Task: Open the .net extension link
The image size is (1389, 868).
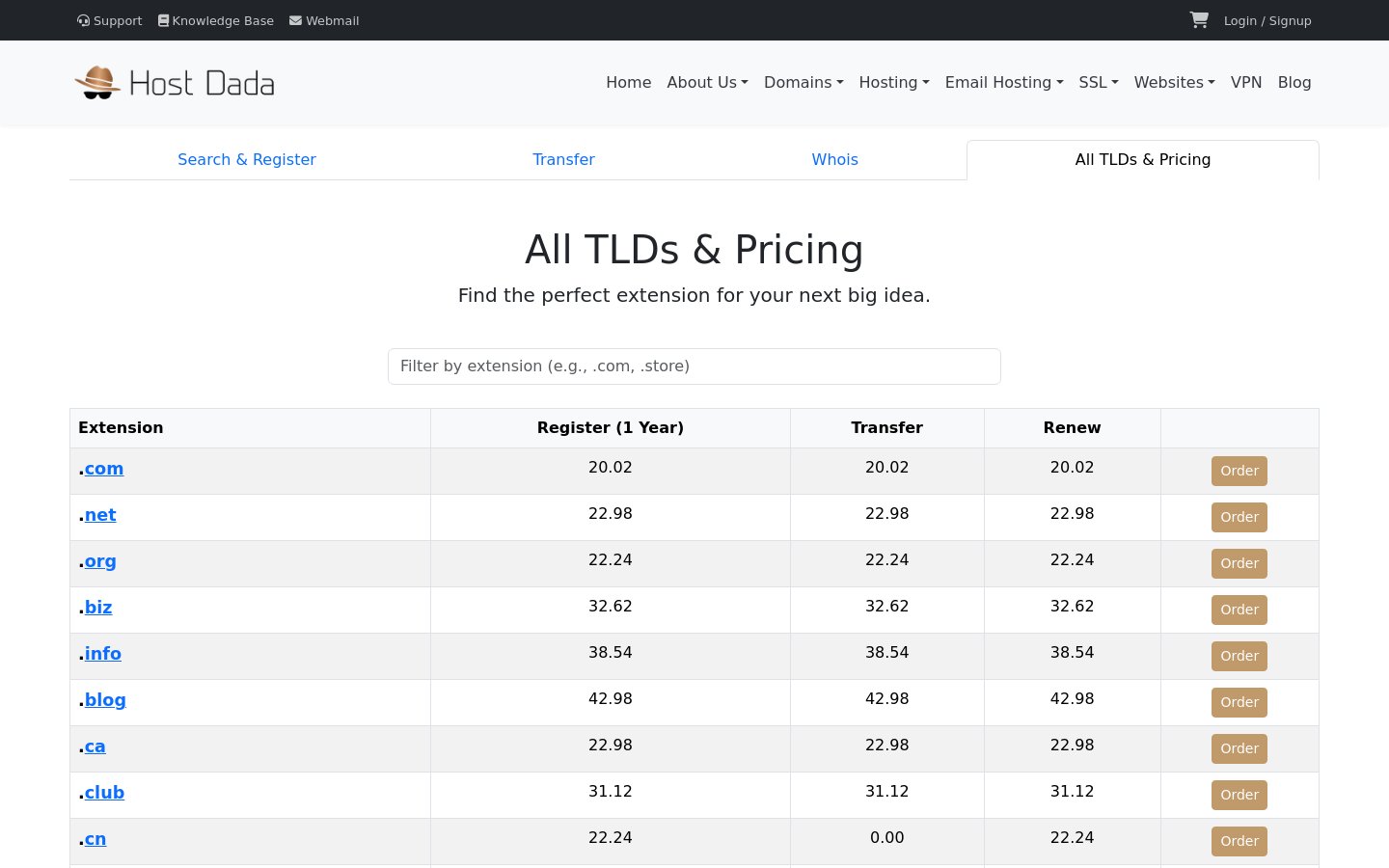Action: 100,515
